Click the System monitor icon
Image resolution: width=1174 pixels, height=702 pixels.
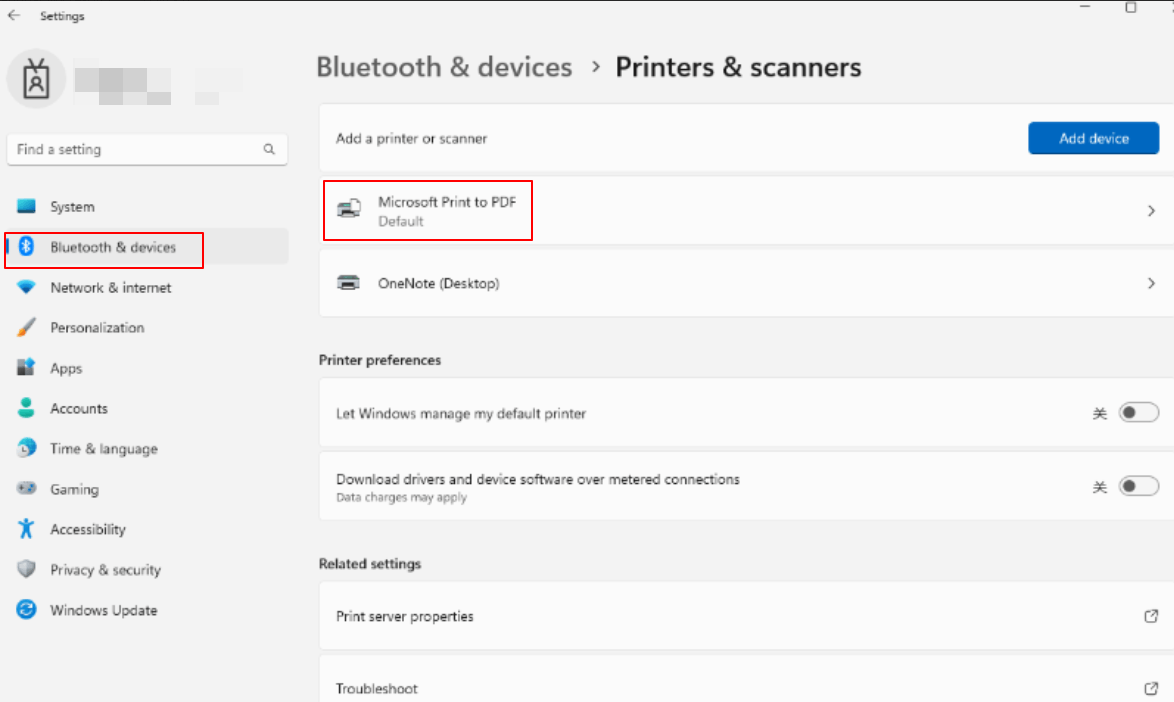[x=26, y=206]
